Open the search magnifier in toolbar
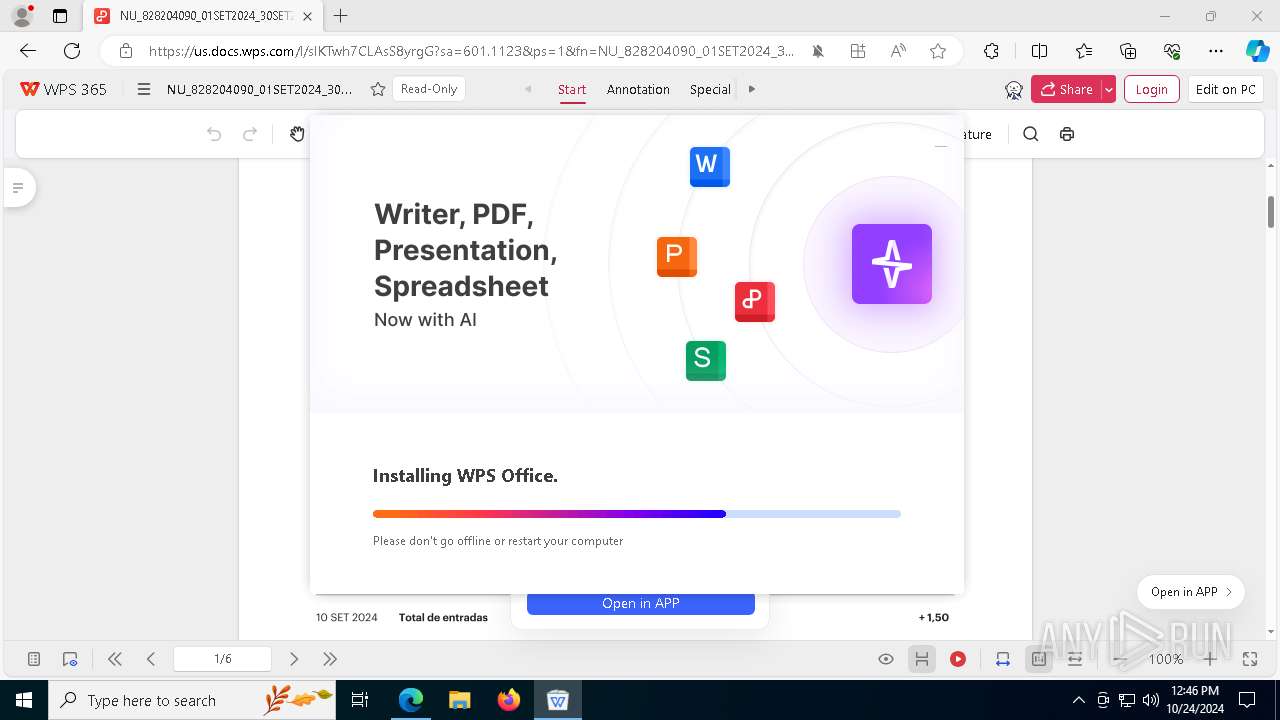 click(1031, 134)
